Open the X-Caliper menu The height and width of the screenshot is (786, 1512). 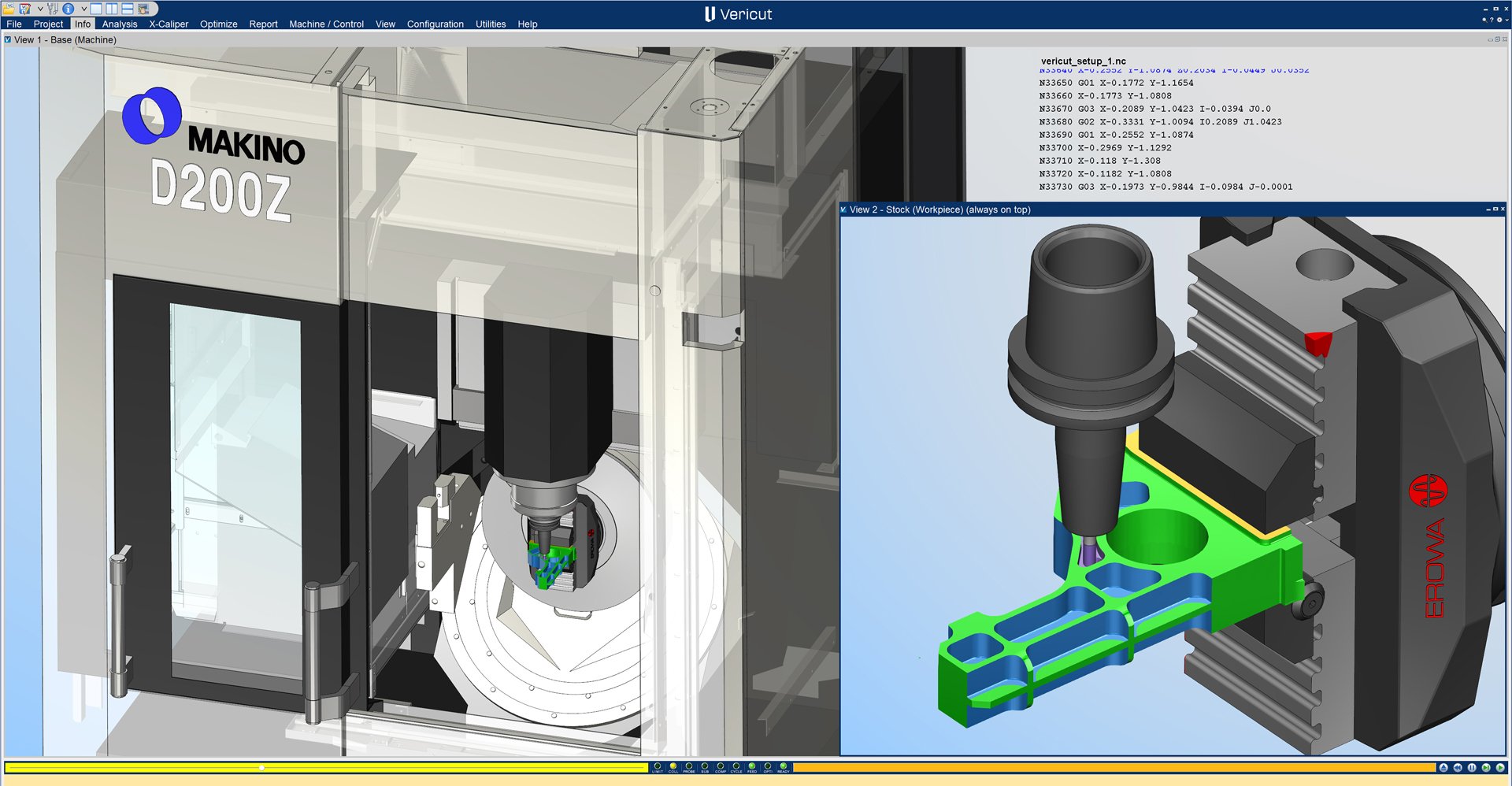(168, 24)
